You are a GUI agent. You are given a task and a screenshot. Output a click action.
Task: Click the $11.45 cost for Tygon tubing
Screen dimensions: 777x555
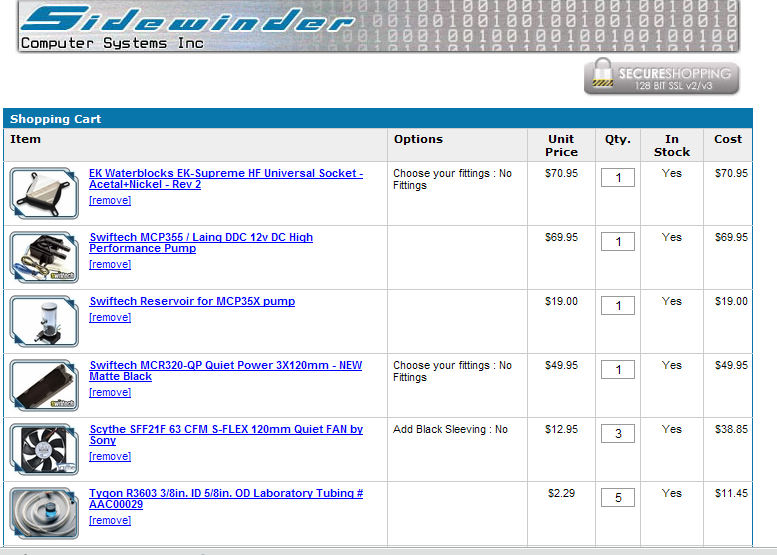point(731,493)
